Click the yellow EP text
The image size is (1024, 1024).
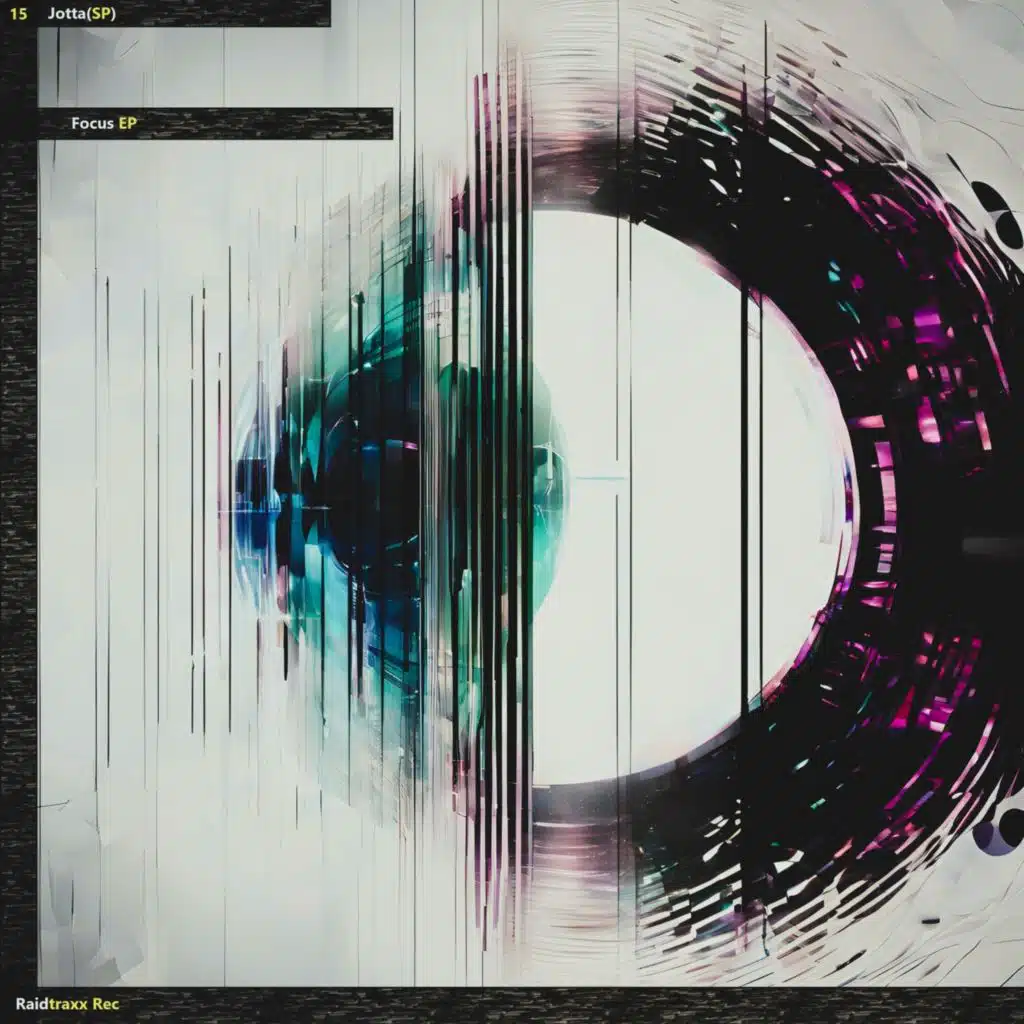[x=127, y=124]
